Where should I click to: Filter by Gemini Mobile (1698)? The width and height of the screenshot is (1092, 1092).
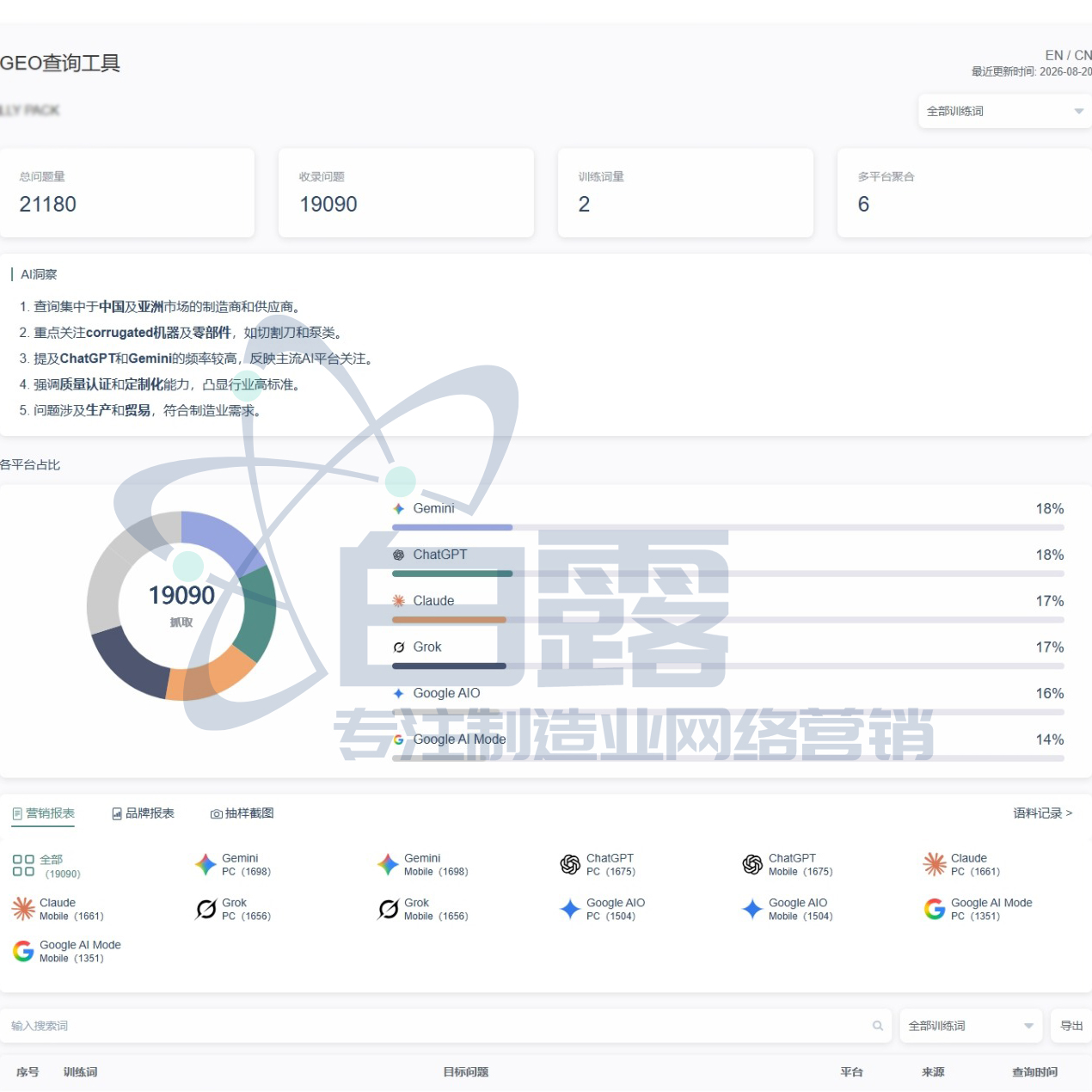click(422, 864)
